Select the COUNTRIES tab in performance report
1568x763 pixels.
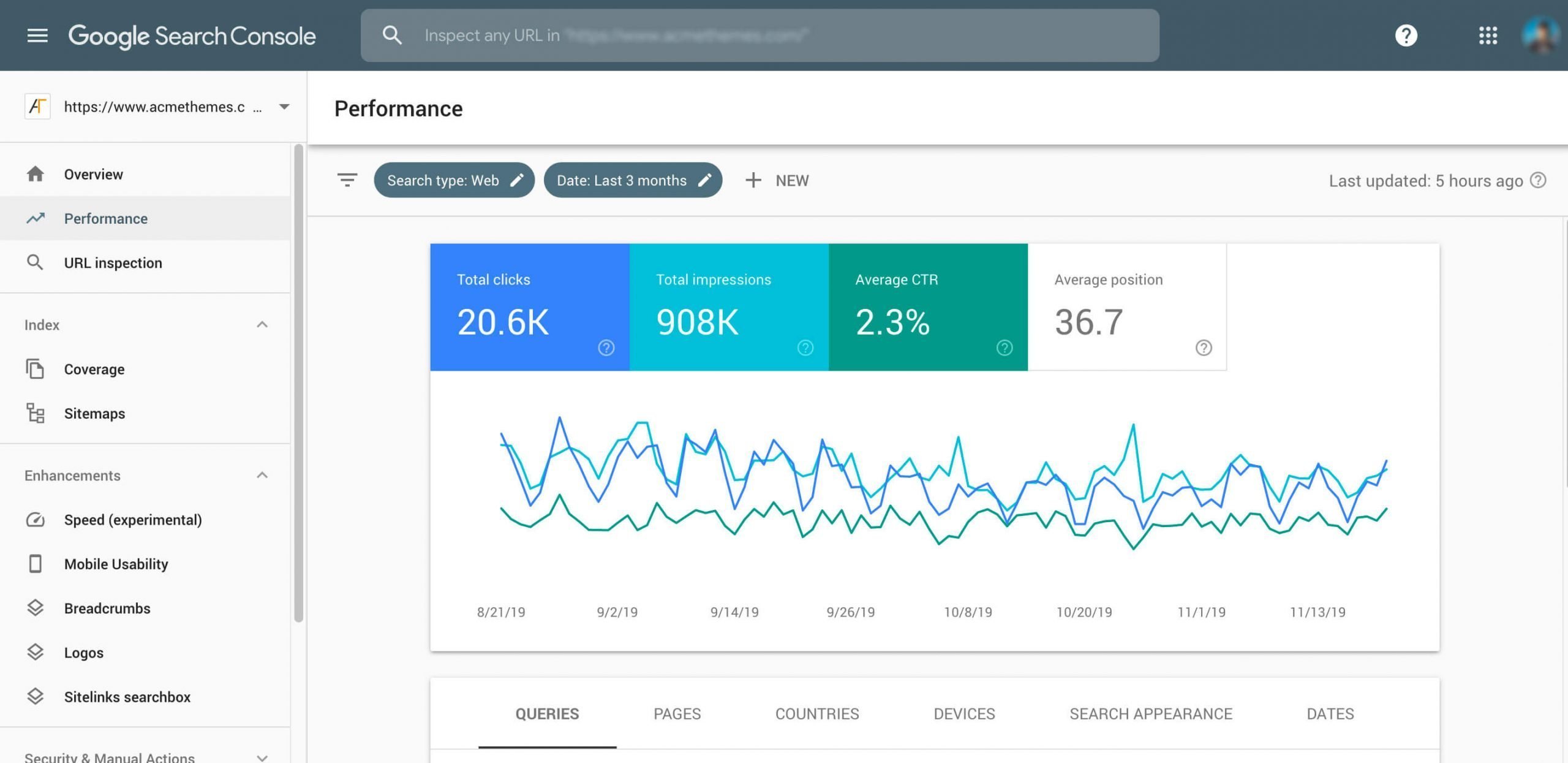[x=817, y=714]
